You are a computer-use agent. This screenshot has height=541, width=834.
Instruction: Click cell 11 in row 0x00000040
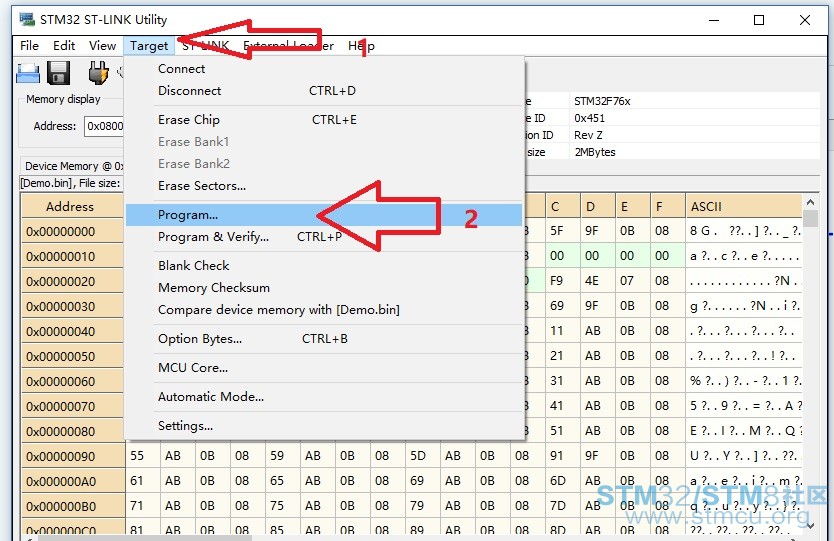[x=563, y=331]
